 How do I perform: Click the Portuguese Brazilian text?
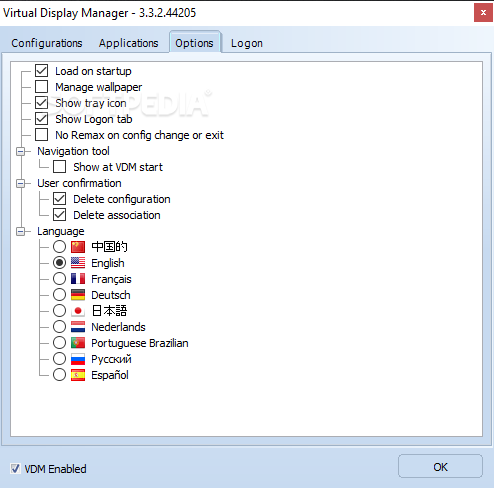pos(140,343)
